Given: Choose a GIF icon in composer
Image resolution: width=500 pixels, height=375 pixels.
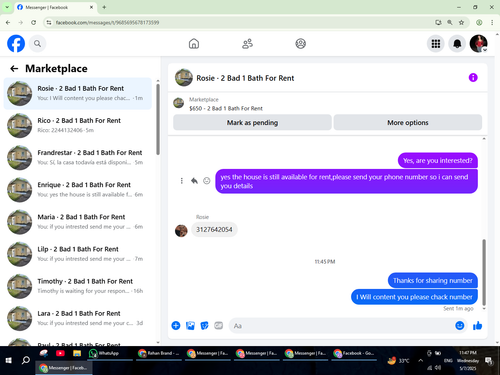Looking at the screenshot, I should [219, 326].
